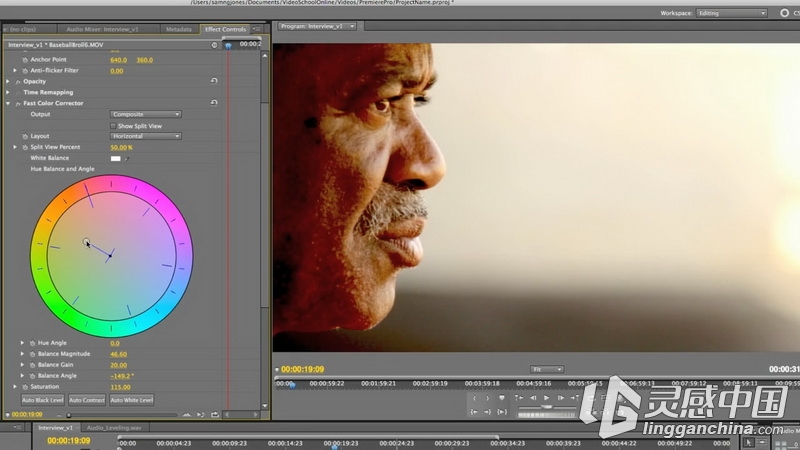Toggle Hue Angle stopwatch
Screen dimensions: 800x450
[x=33, y=343]
